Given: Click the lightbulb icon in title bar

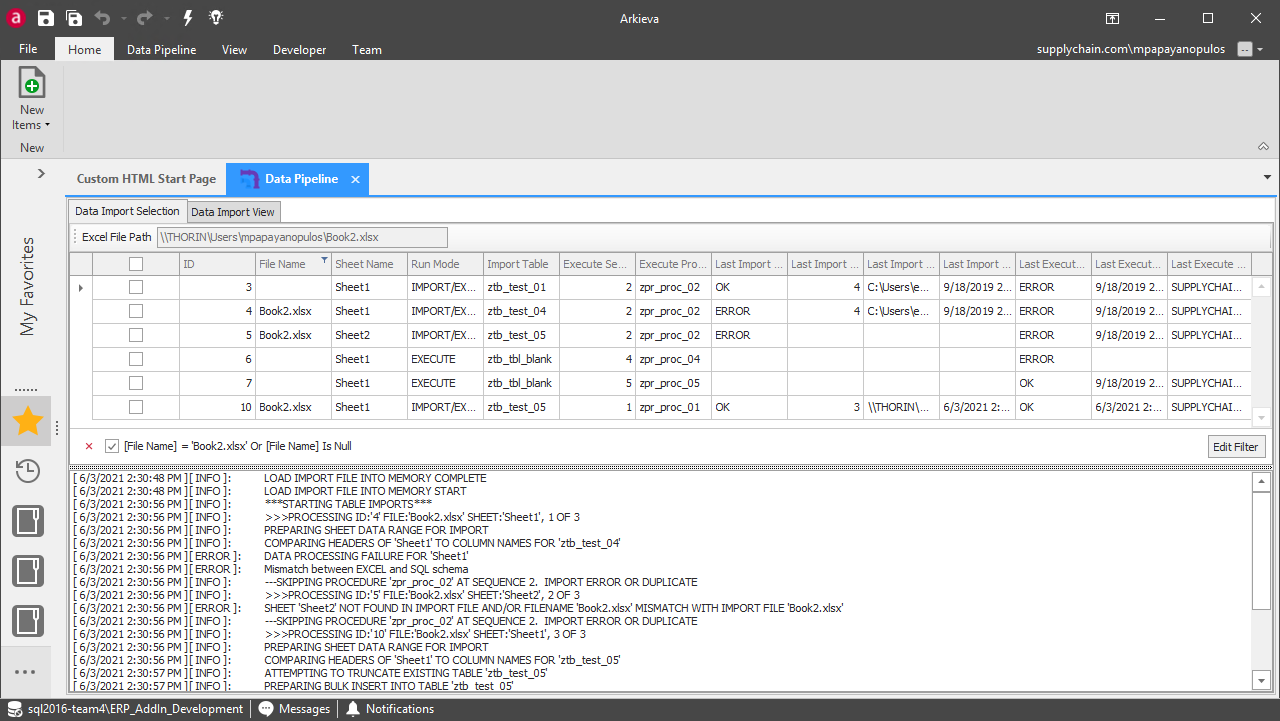Looking at the screenshot, I should click(216, 18).
